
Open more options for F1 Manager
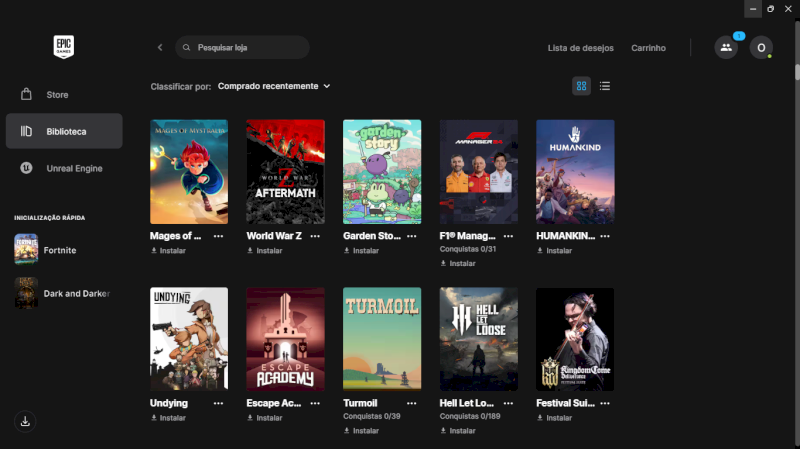508,236
